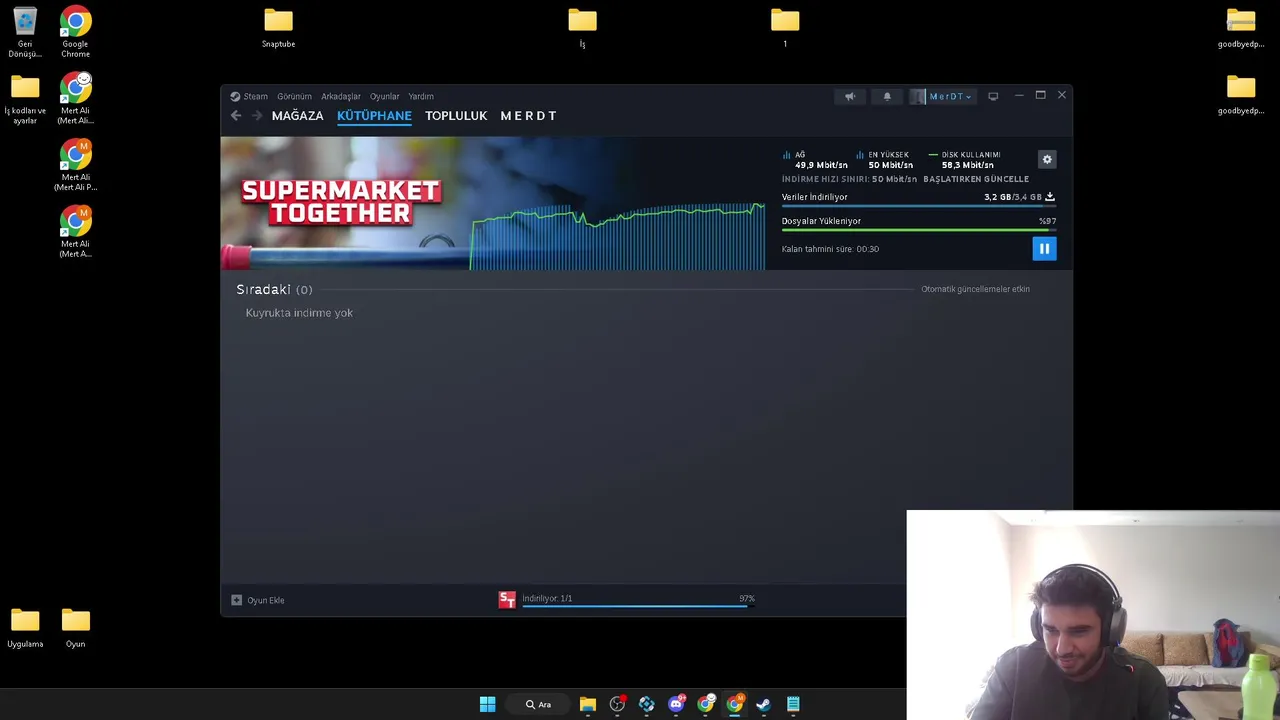Select the Mert Ali (Mert Ali P... Chrome shortcut
1280x720 pixels.
click(75, 165)
